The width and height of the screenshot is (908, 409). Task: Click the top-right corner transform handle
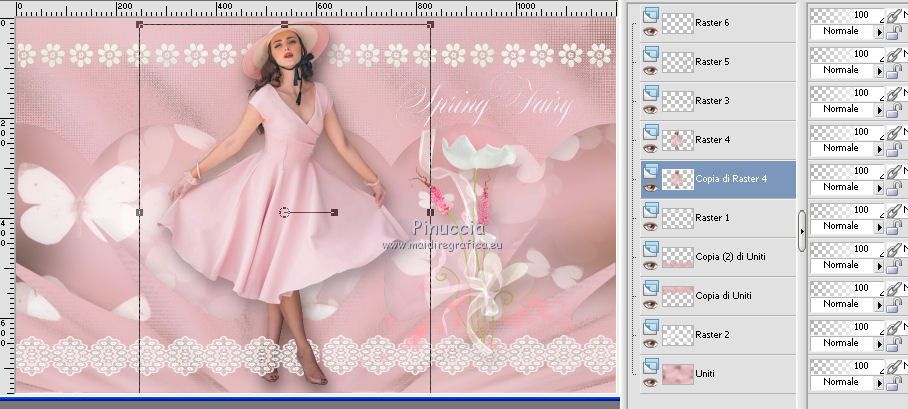click(430, 24)
